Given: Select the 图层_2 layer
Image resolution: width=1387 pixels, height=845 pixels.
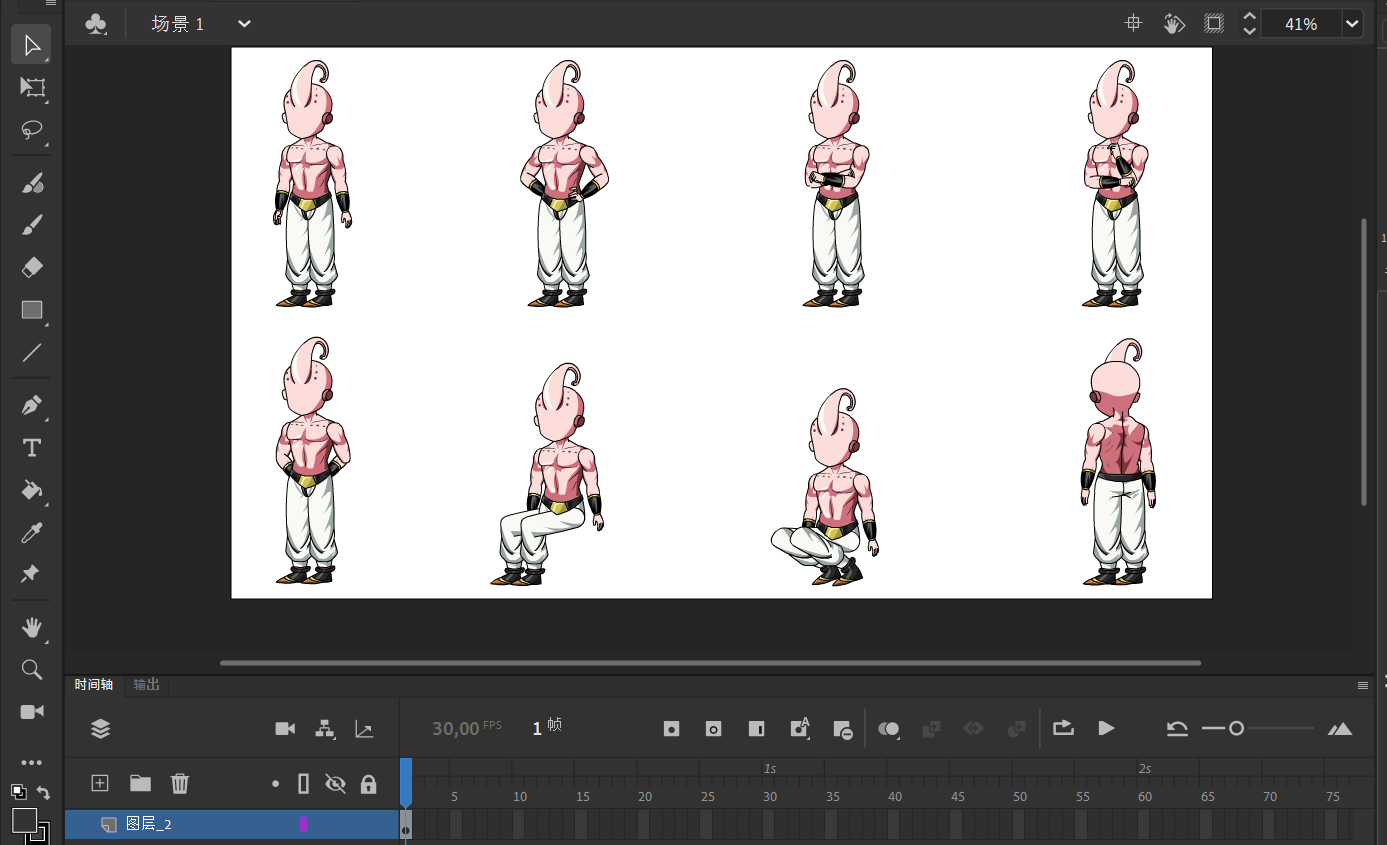Looking at the screenshot, I should point(232,825).
